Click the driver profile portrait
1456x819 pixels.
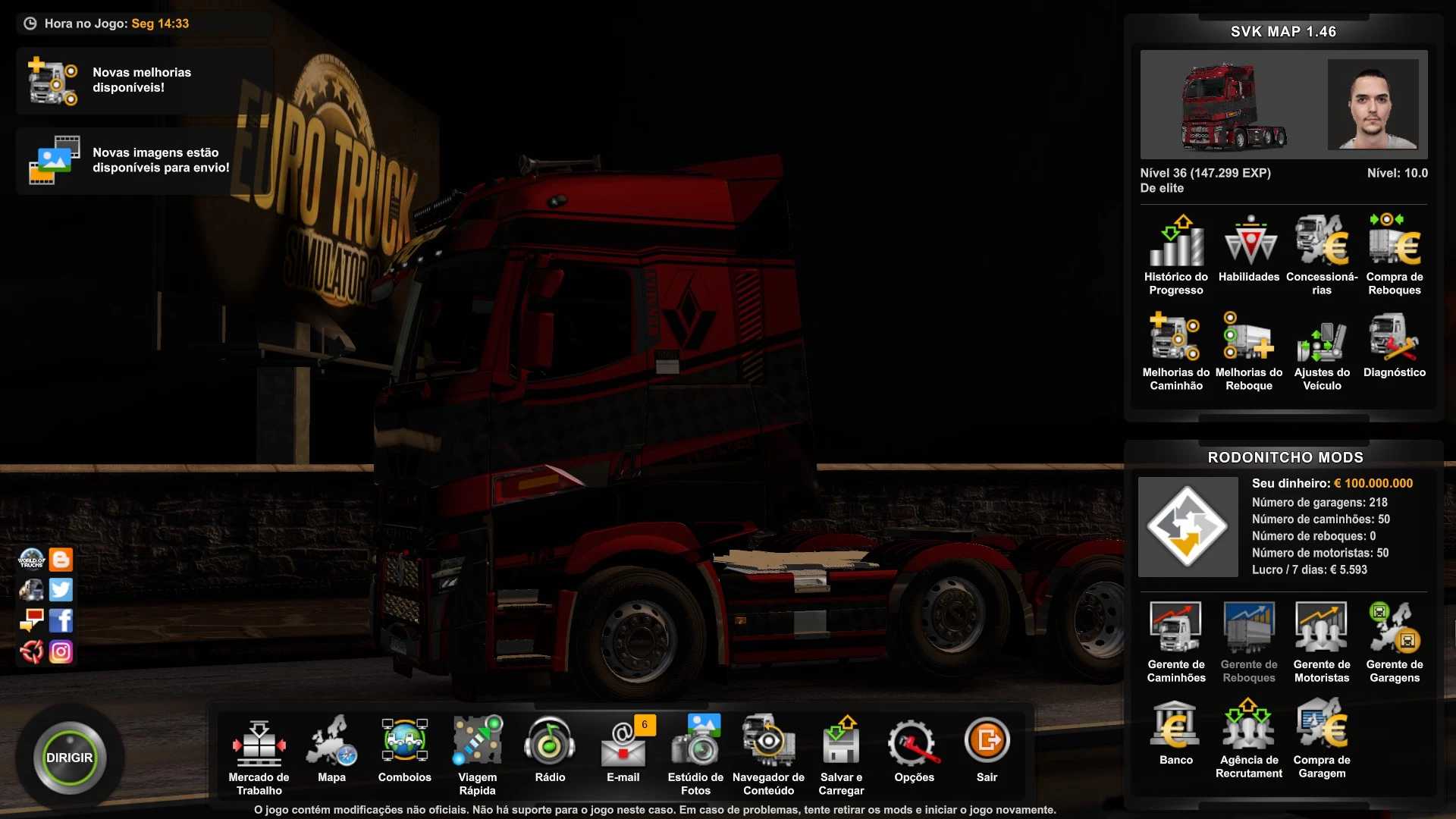point(1373,104)
